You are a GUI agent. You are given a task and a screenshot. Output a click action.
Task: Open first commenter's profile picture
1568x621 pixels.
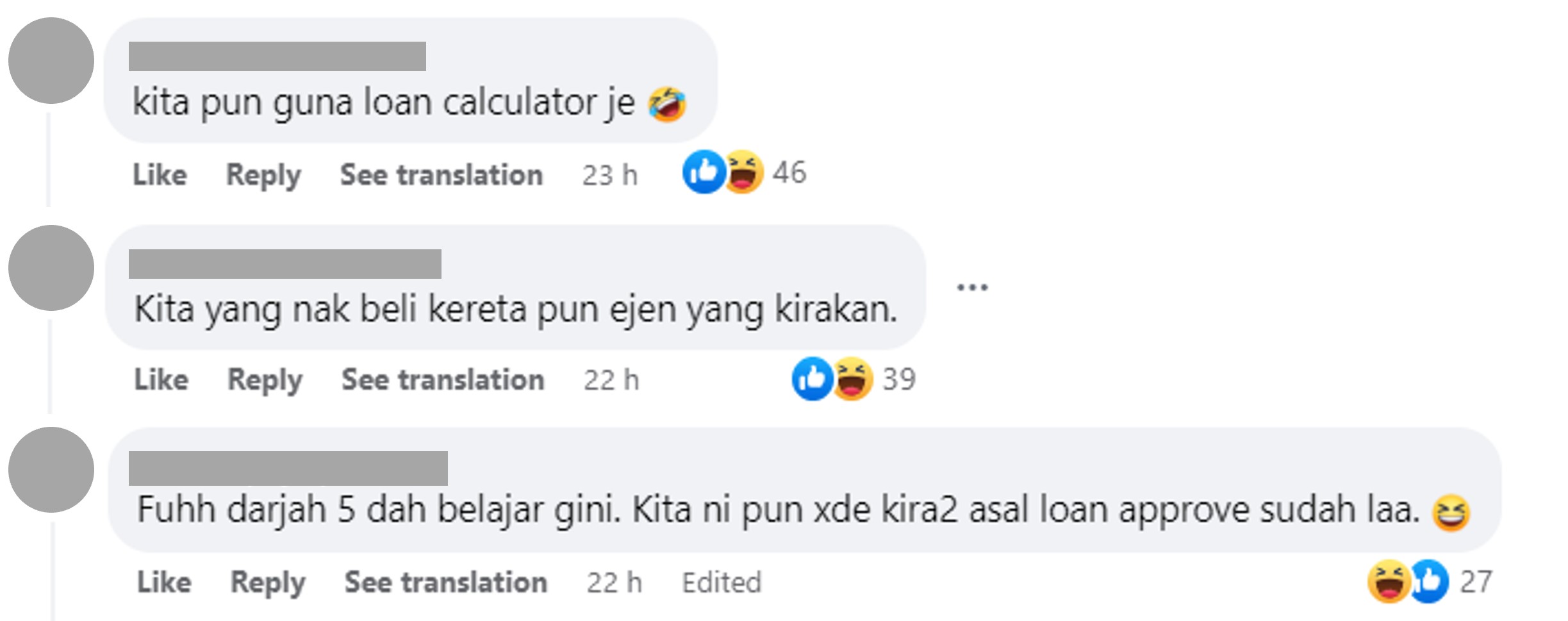click(51, 61)
